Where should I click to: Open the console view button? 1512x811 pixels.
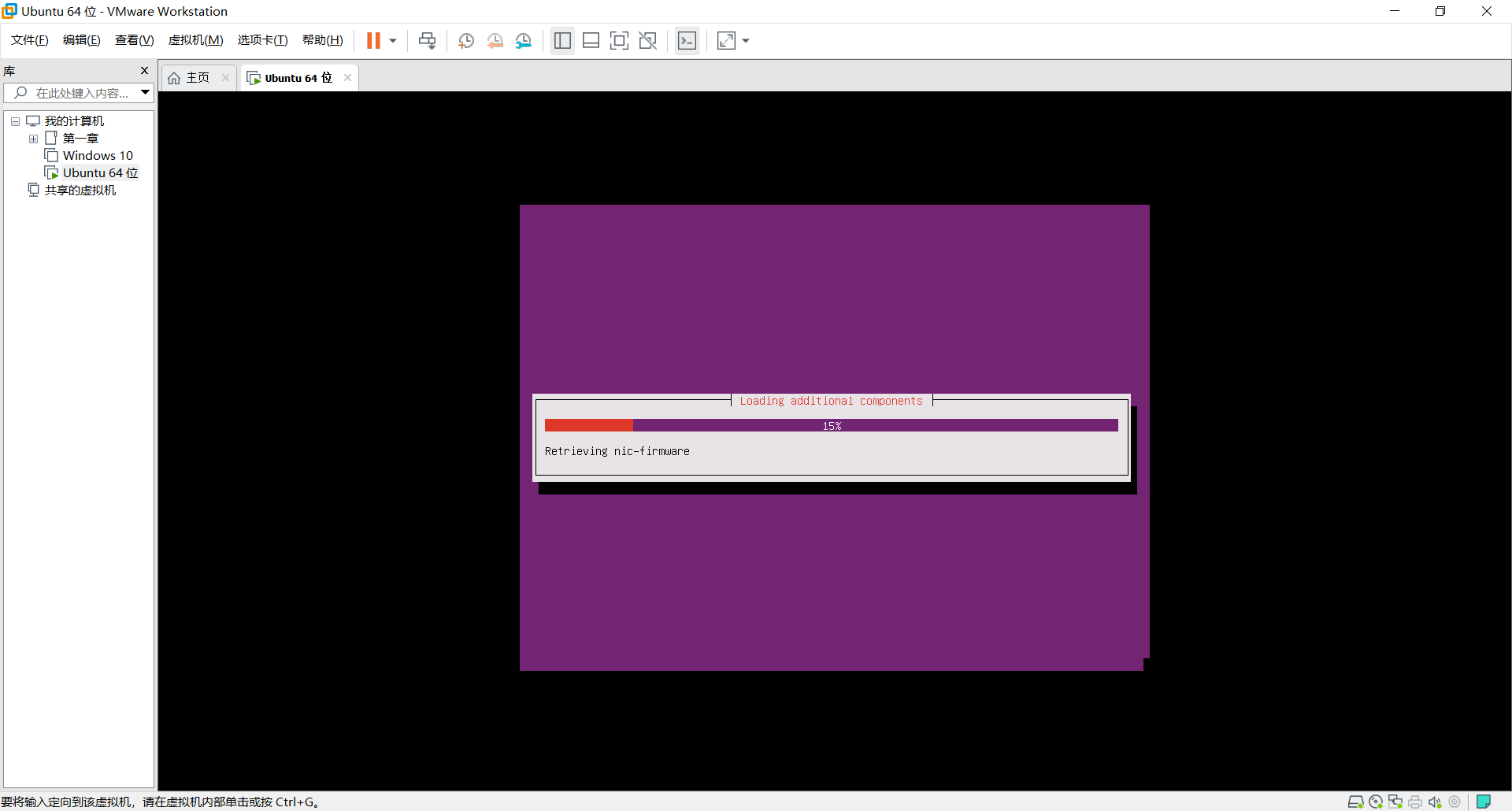pos(687,41)
